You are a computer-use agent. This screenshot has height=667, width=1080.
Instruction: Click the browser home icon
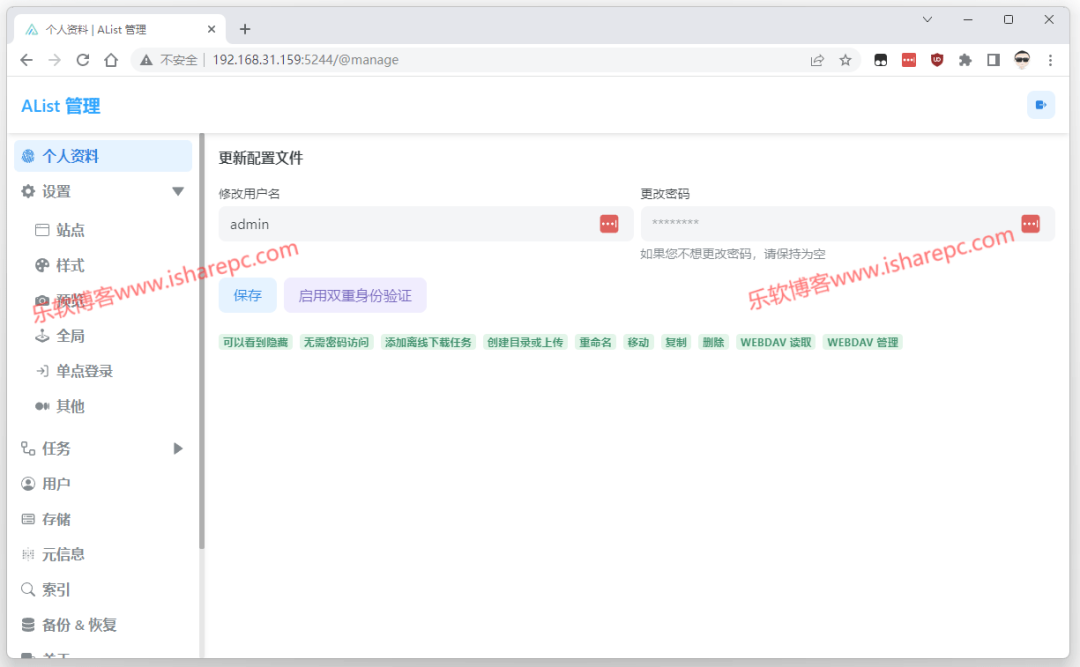click(x=111, y=60)
